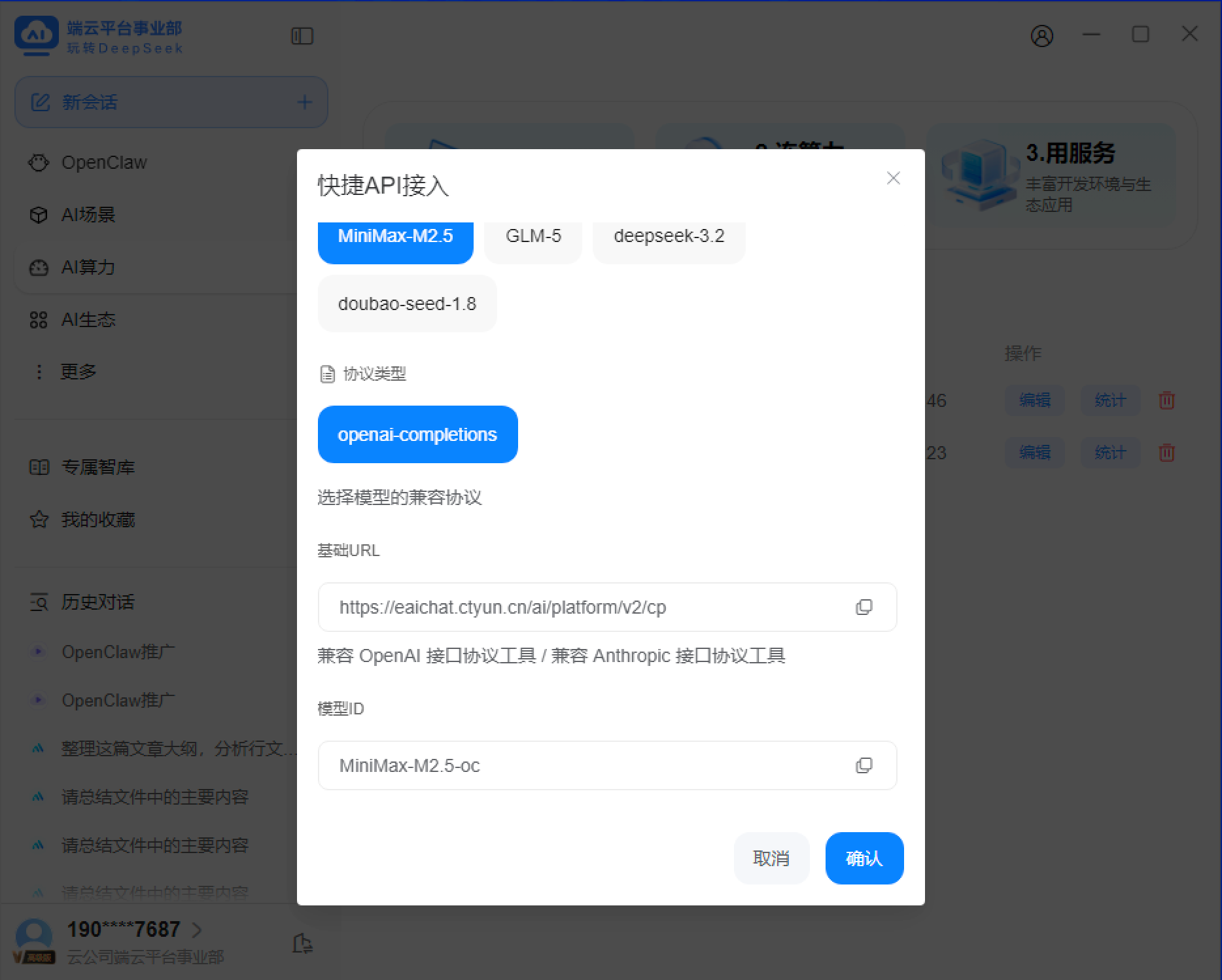Open the user account profile icon
This screenshot has height=980, width=1222.
pos(1042,35)
